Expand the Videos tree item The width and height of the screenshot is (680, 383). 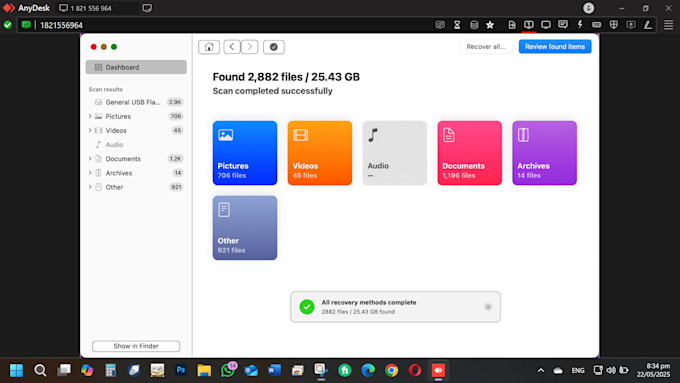click(90, 130)
